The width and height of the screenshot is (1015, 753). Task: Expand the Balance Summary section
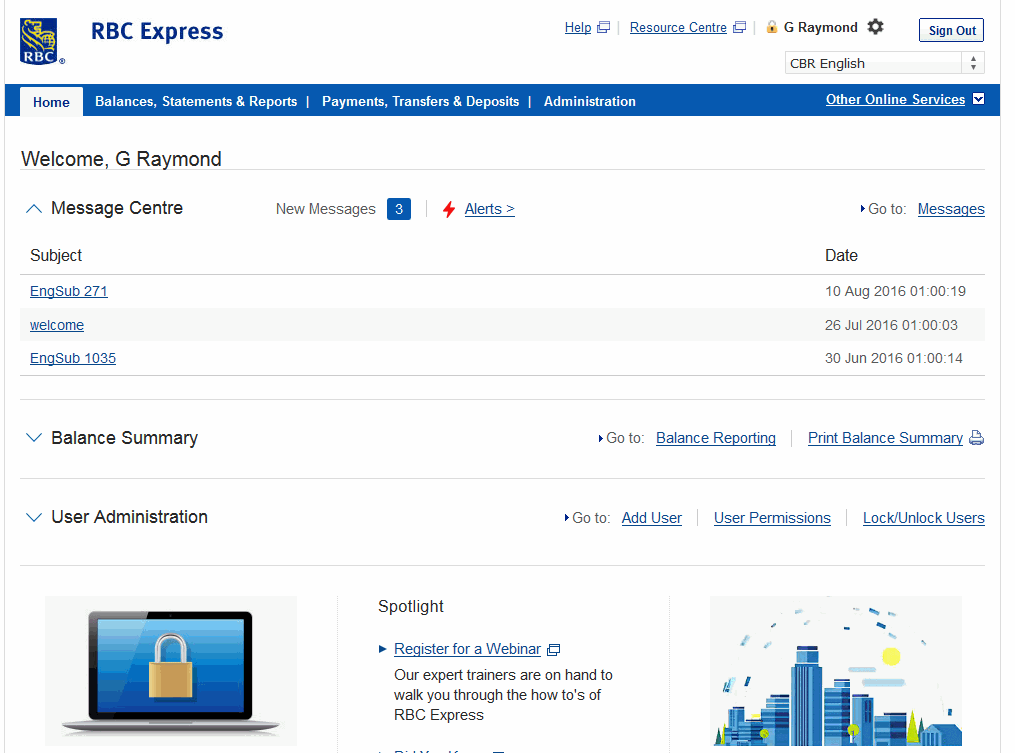pyautogui.click(x=34, y=438)
